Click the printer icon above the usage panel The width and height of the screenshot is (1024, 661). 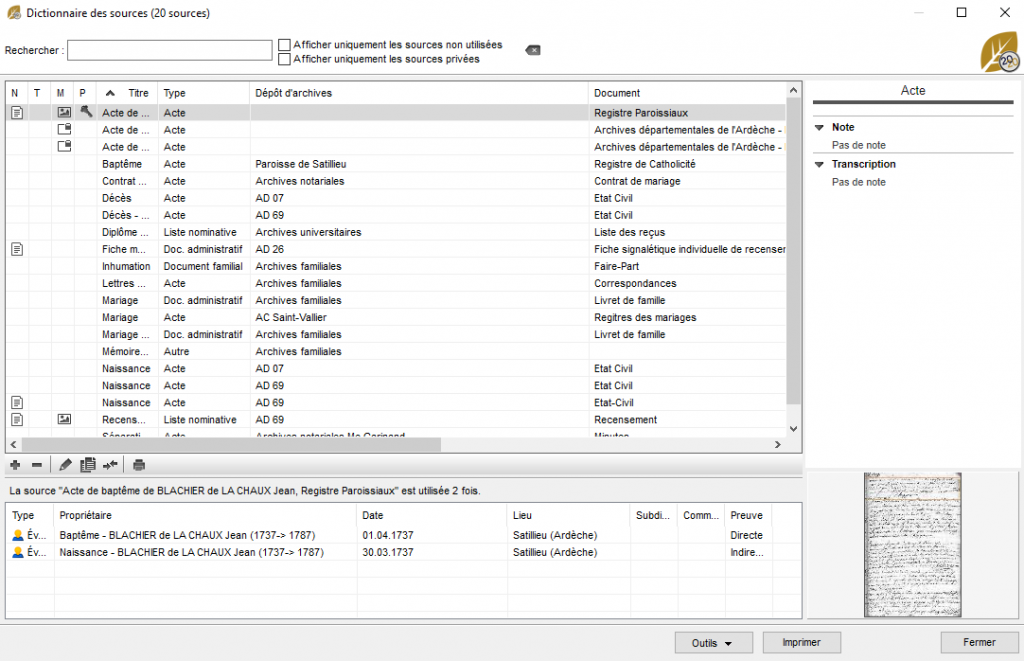(x=138, y=464)
